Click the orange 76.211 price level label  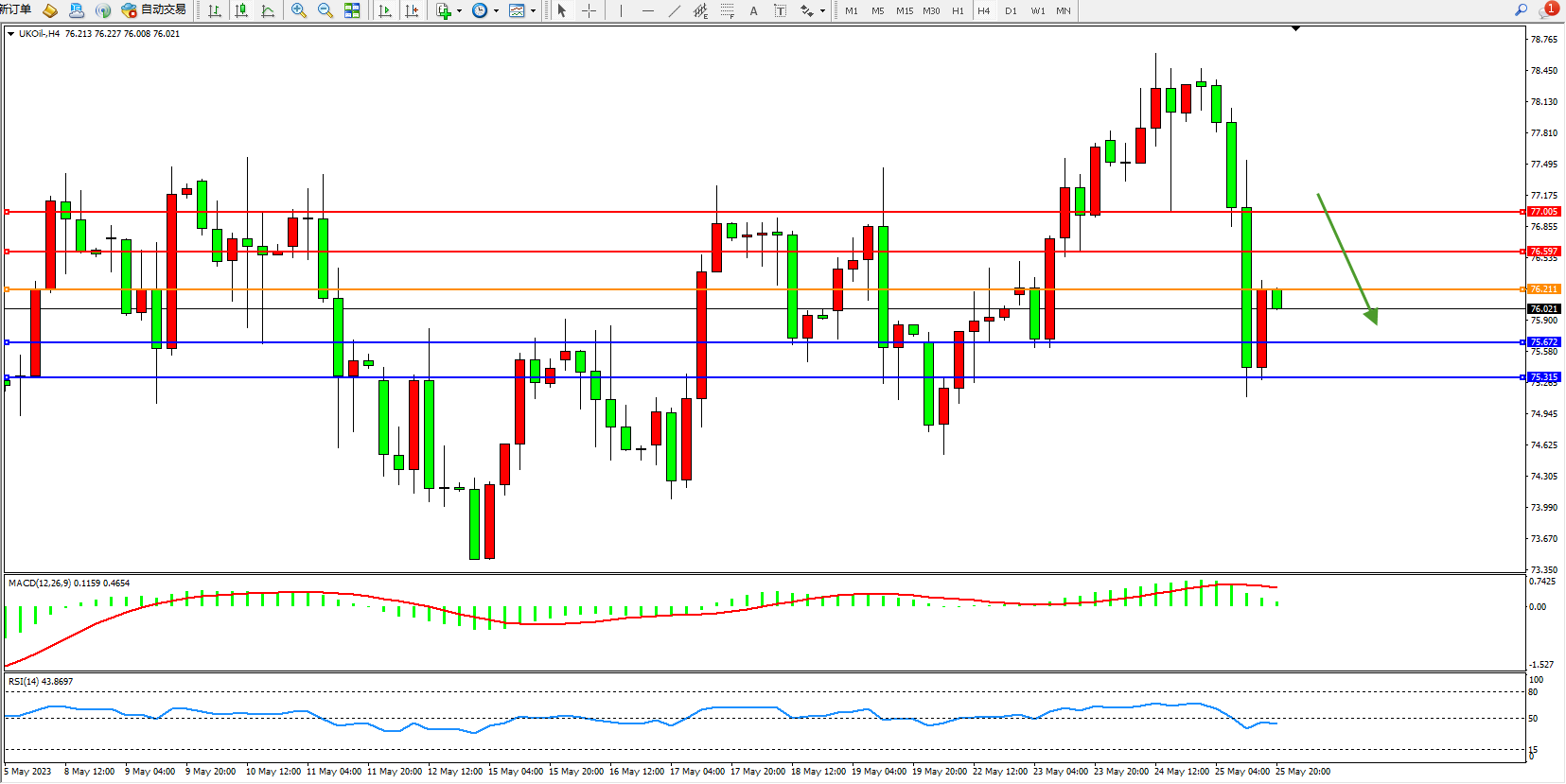tap(1543, 289)
